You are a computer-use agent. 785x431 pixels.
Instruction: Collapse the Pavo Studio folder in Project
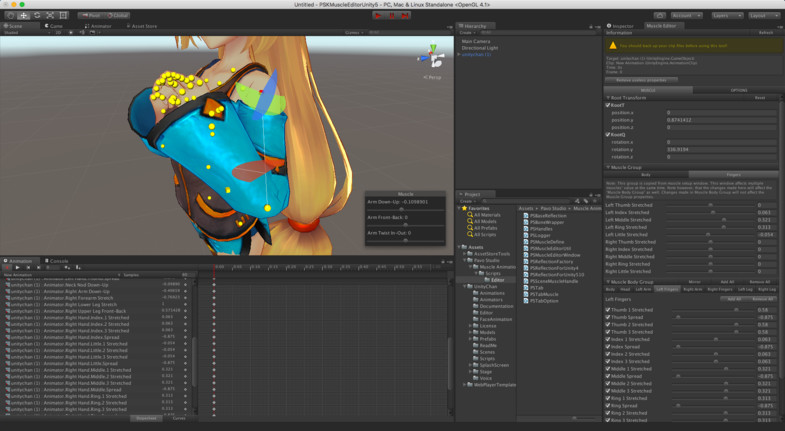[x=465, y=260]
